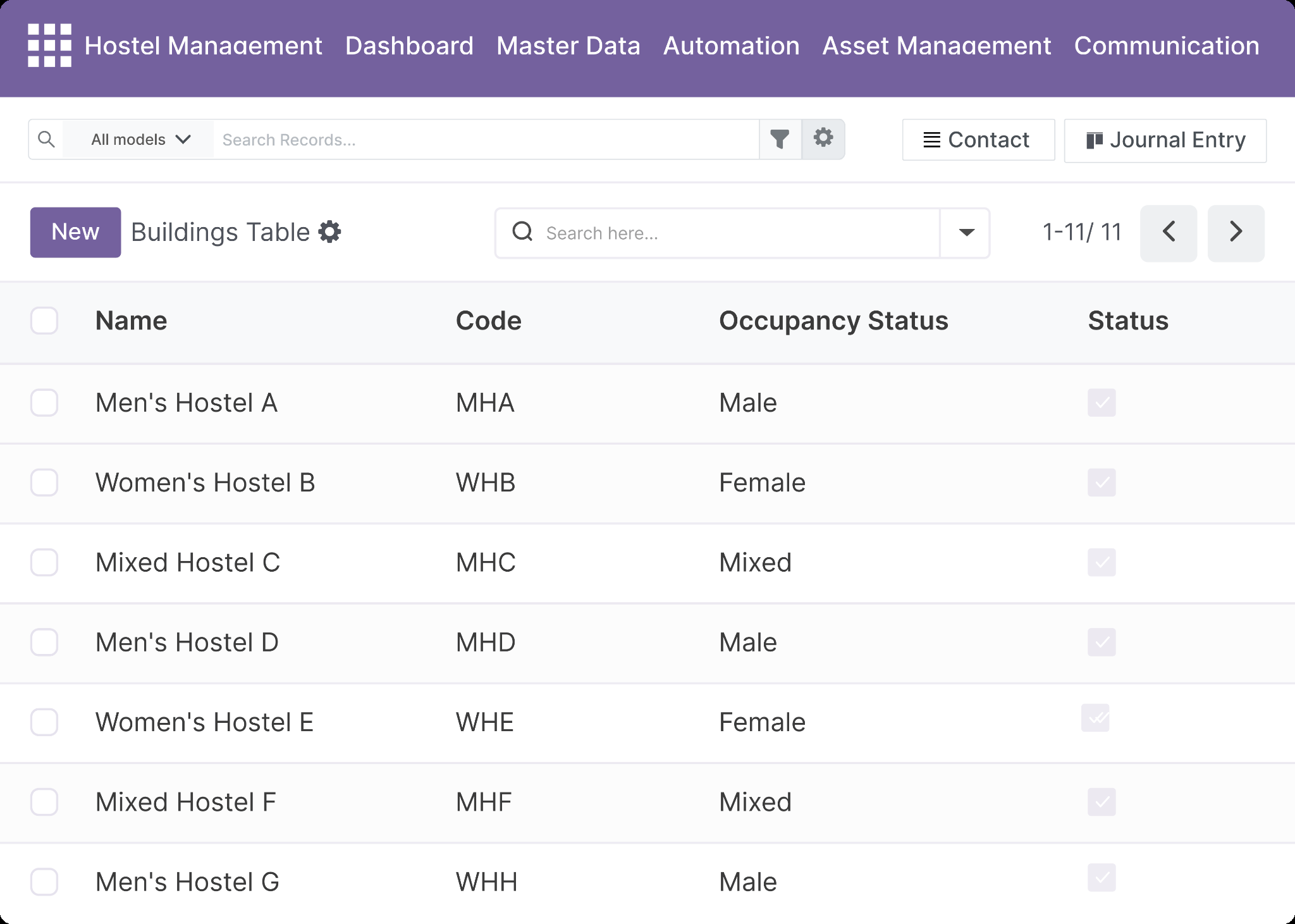Check the Mixed Hostel F row checkbox
The height and width of the screenshot is (924, 1295).
point(44,802)
